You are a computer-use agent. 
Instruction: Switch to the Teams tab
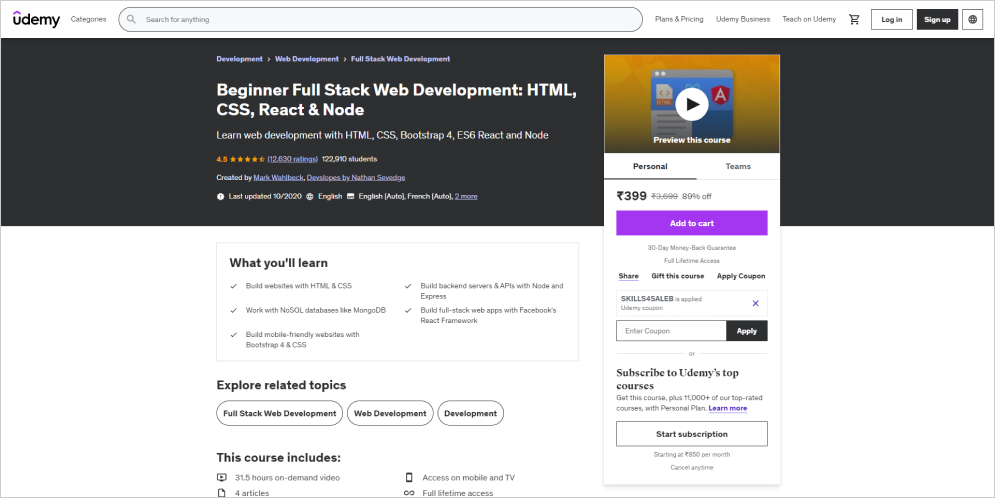737,166
